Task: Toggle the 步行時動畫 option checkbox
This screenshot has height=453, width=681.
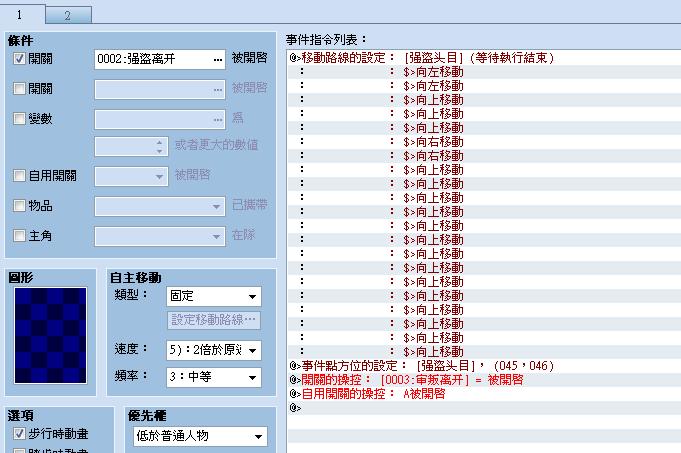Action: pyautogui.click(x=19, y=433)
